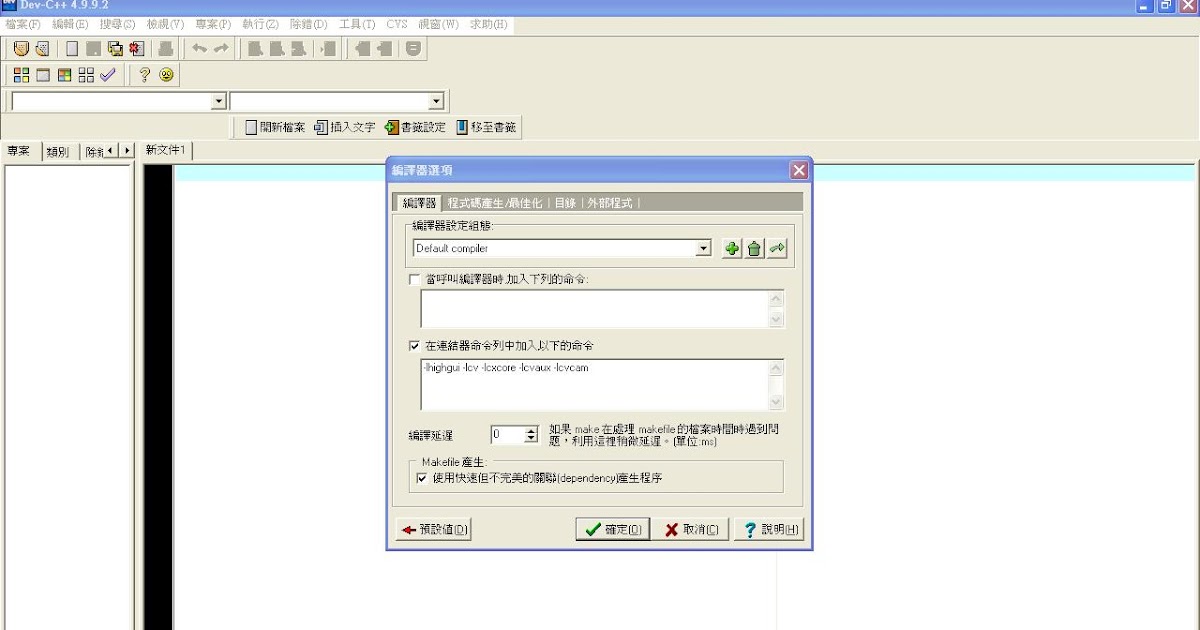Click the Compile icon with four colored squares
The width and height of the screenshot is (1200, 630).
(x=21, y=75)
